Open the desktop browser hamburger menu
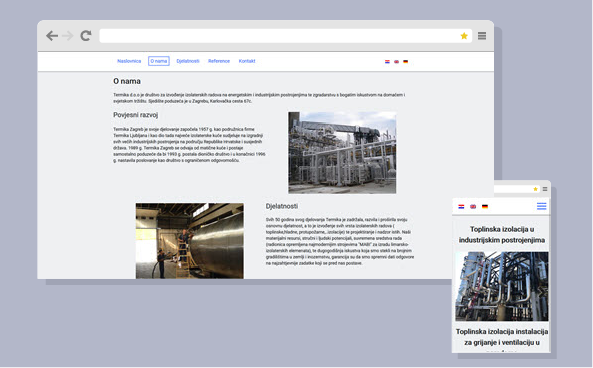This screenshot has width=593, height=368. tap(482, 36)
